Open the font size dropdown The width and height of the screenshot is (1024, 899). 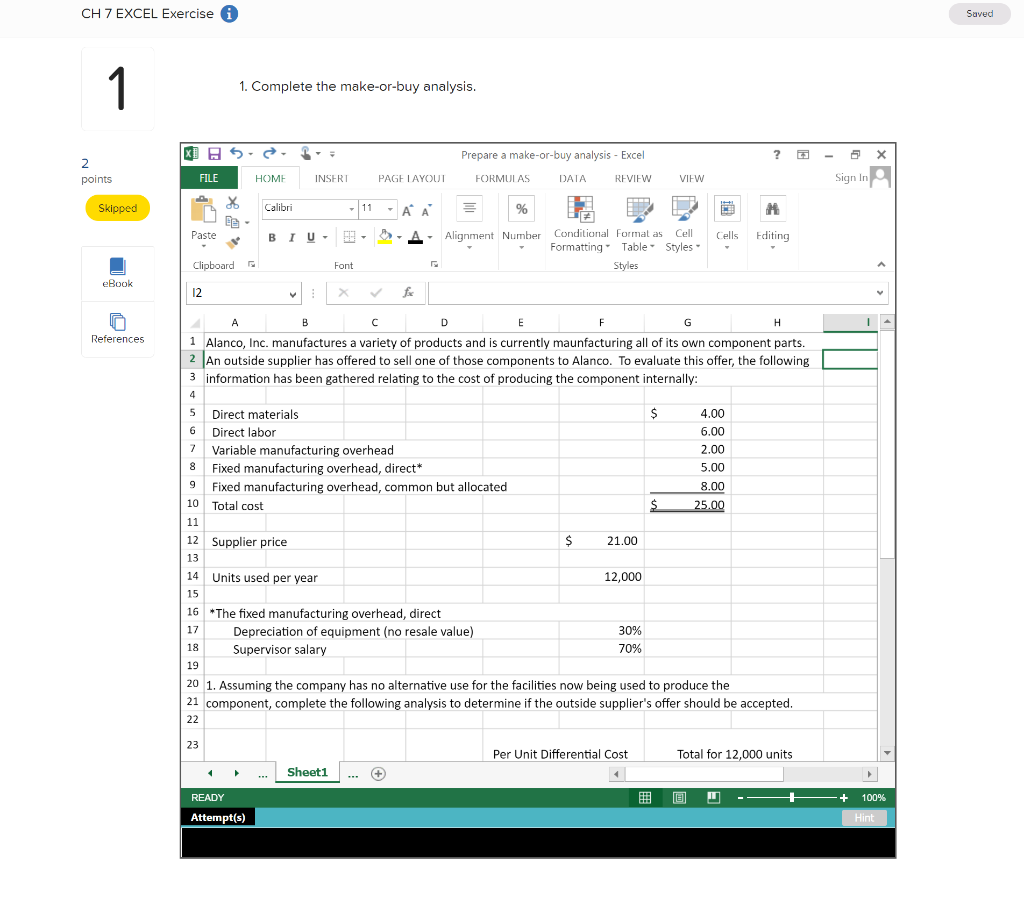coord(390,209)
